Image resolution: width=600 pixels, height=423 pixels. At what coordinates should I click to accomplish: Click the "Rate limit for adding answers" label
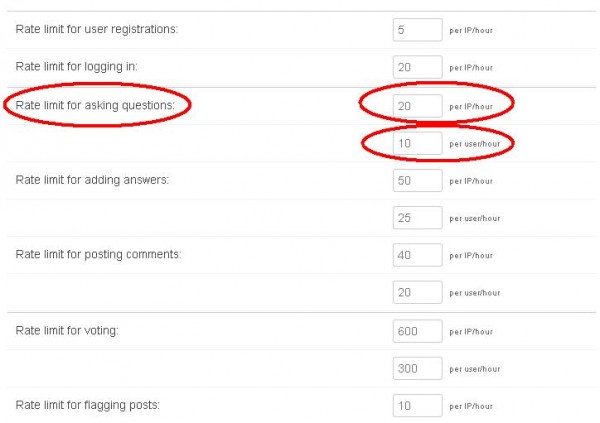(92, 179)
